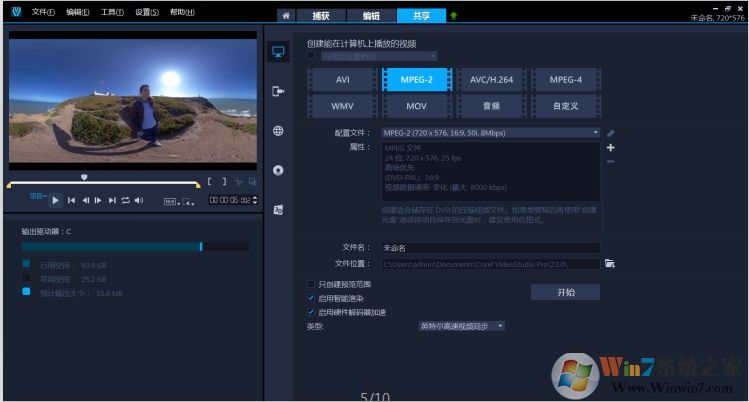The width and height of the screenshot is (749, 402).
Task: Open the 配置文件 profile dropdown
Action: (x=491, y=133)
